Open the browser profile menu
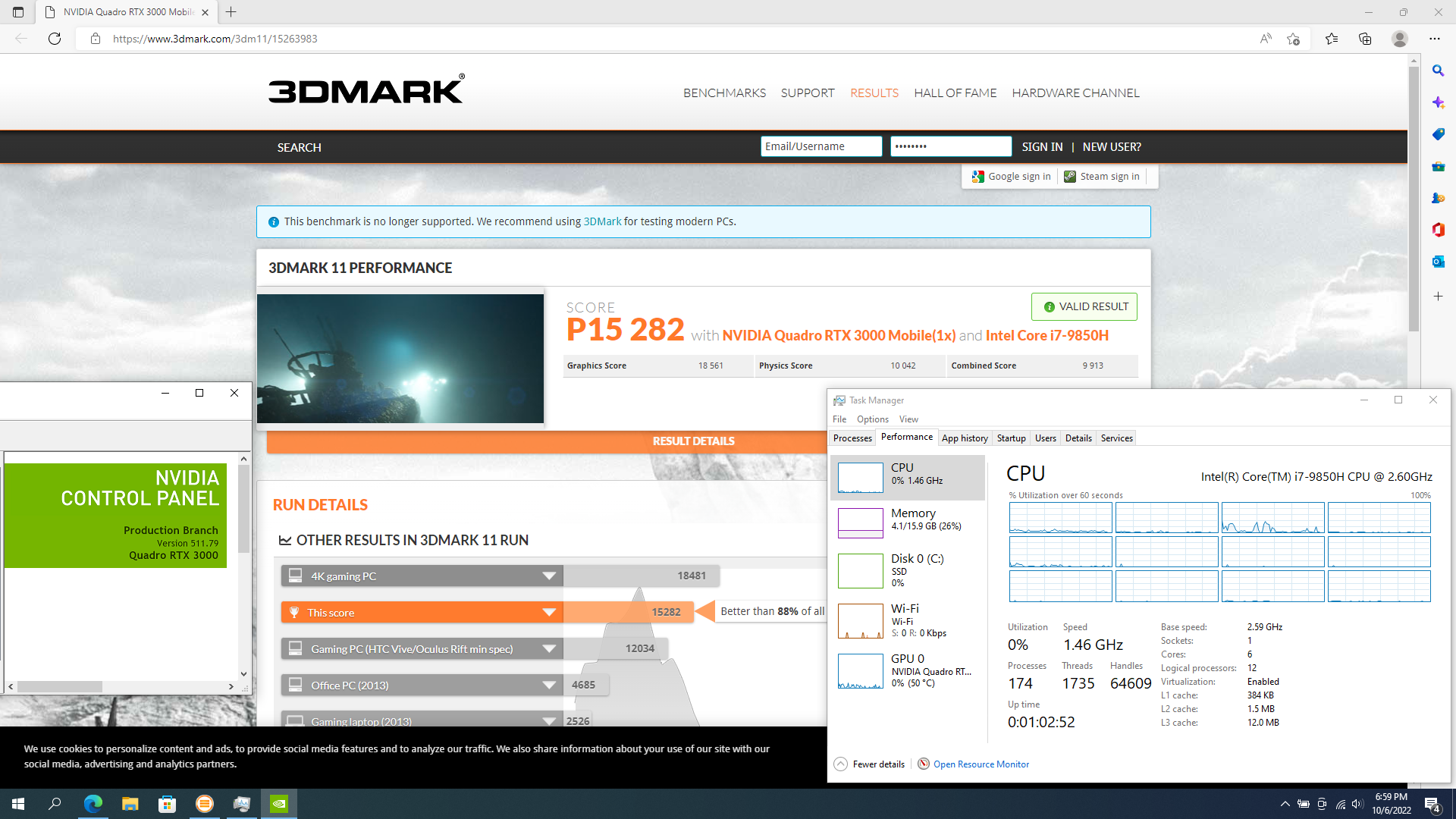Viewport: 1456px width, 819px height. (1400, 39)
